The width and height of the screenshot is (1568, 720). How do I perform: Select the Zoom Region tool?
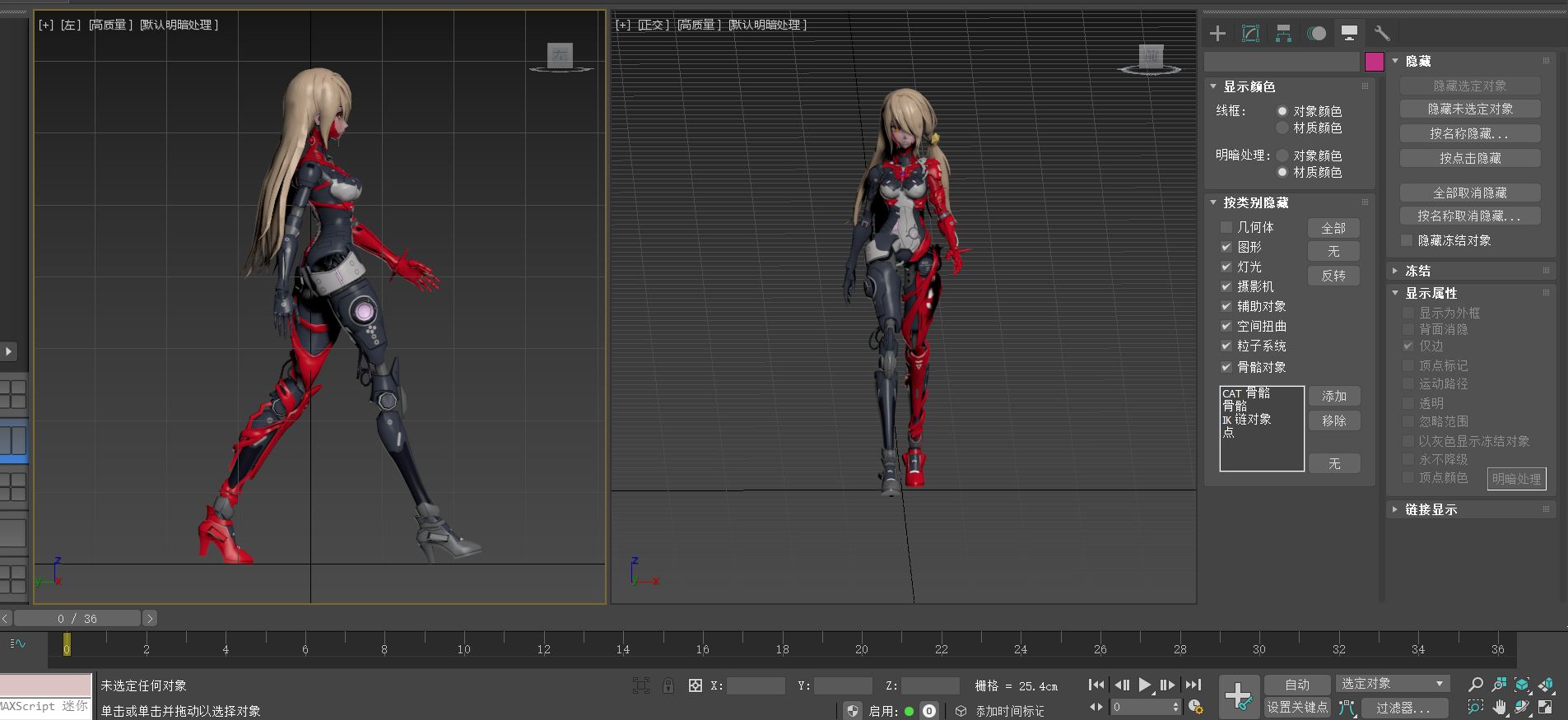[1476, 707]
